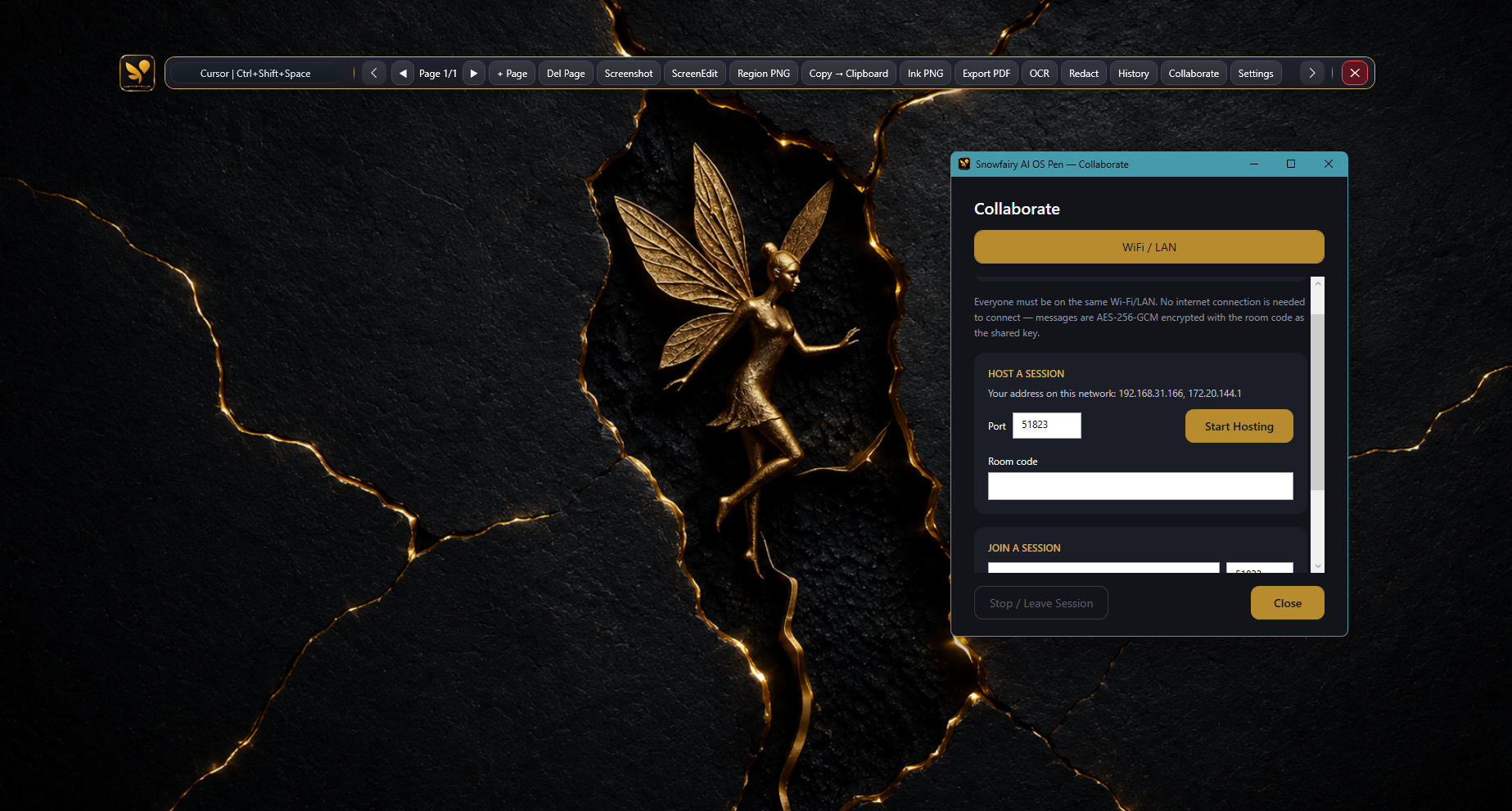Click the network address text 192.168.31.166

[1151, 394]
